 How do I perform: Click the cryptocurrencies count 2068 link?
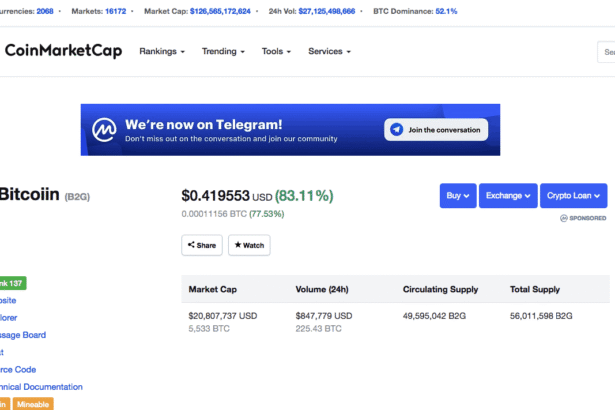coord(45,11)
